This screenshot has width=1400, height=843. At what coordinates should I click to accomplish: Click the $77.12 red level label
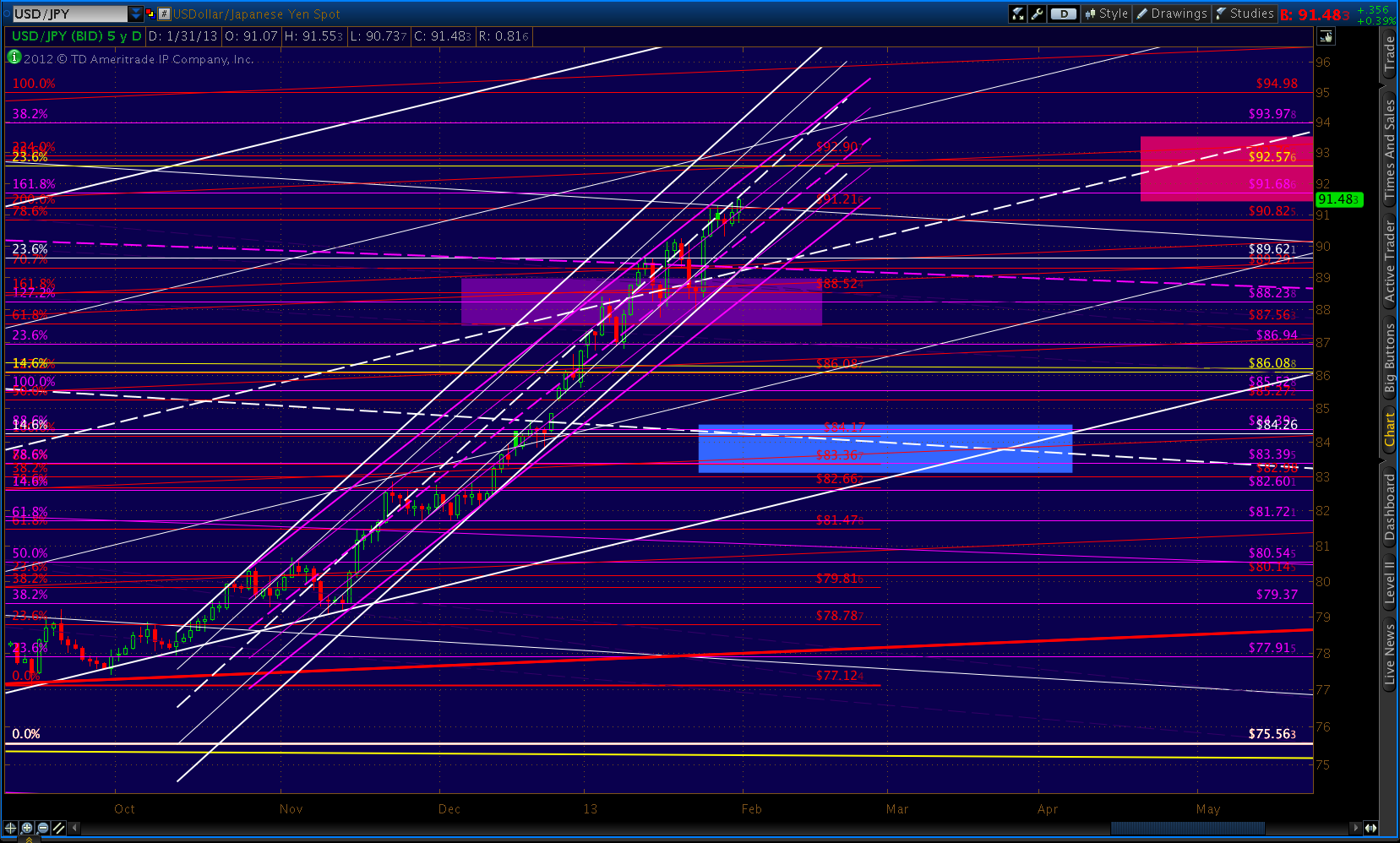[840, 676]
